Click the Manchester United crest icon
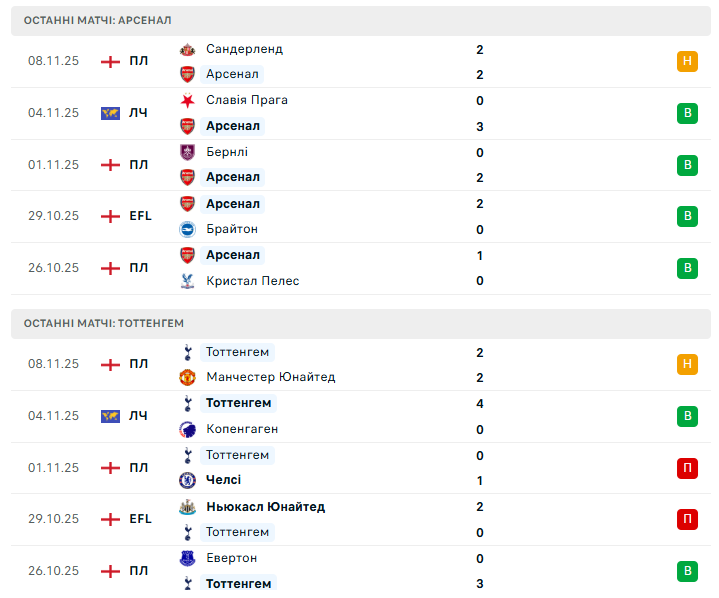 point(187,377)
